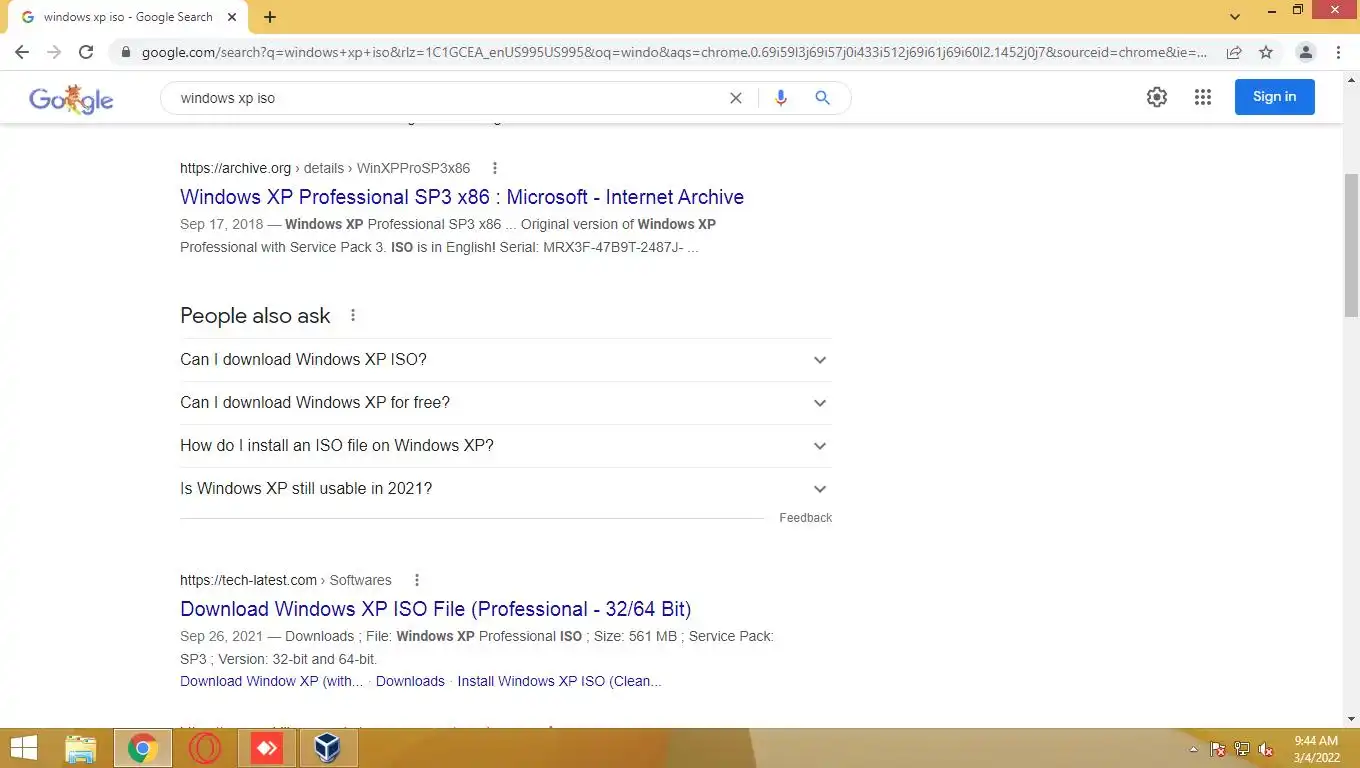Click the Chrome taskbar icon

142,748
